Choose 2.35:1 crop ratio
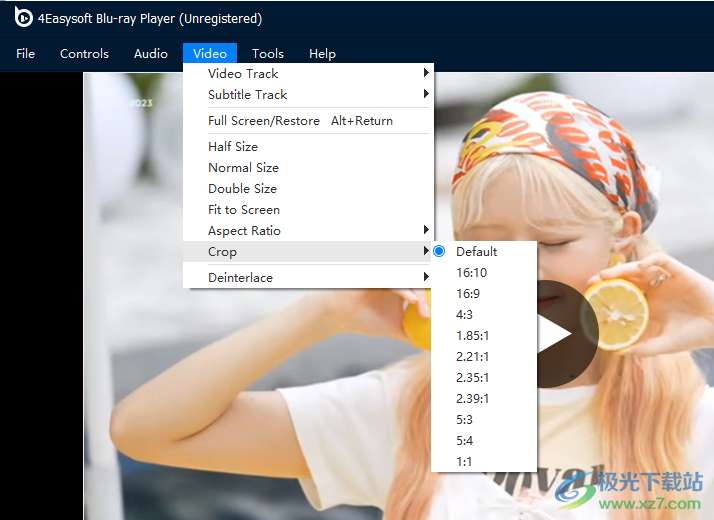This screenshot has width=714, height=520. 484,377
